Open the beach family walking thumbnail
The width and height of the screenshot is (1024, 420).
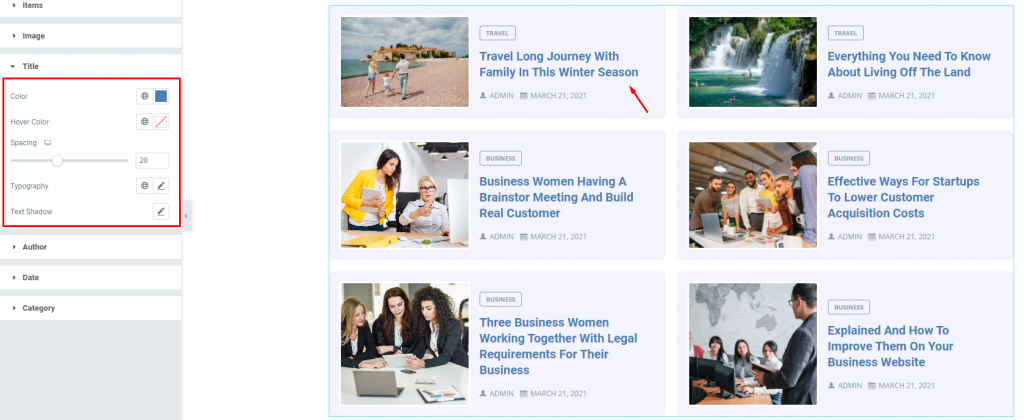point(405,62)
